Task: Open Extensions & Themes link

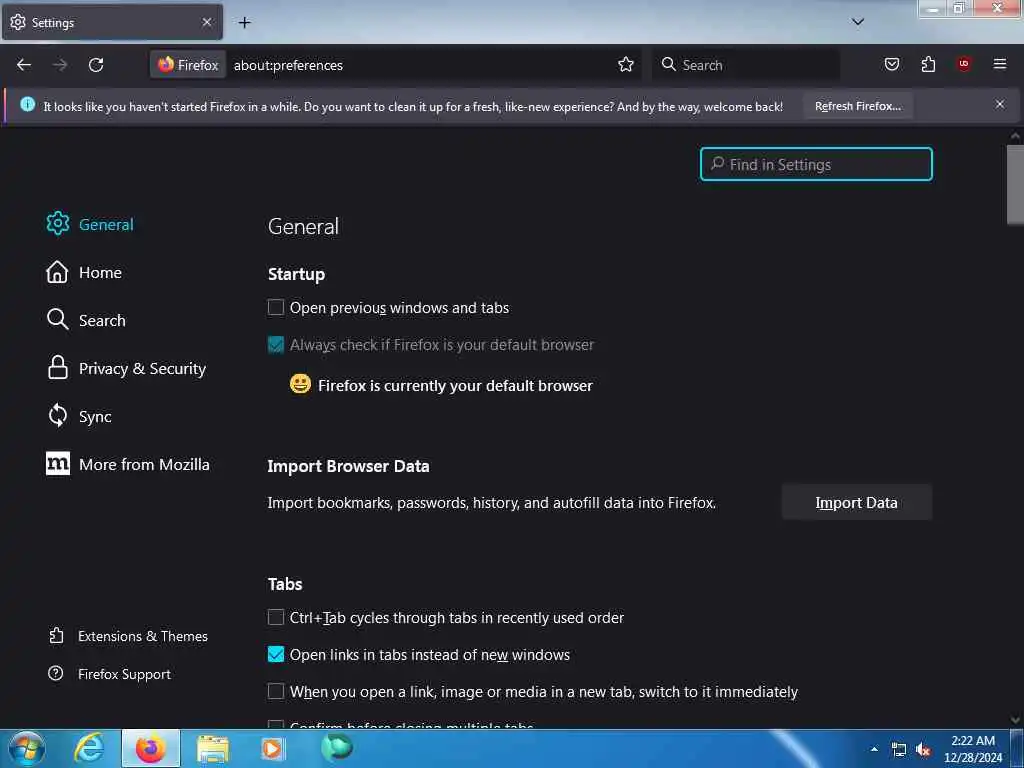Action: coord(128,636)
